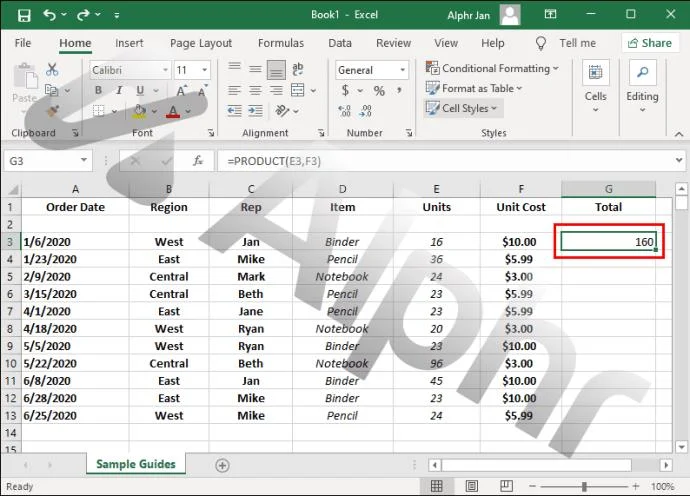The width and height of the screenshot is (690, 496).
Task: Click the Redo arrow icon
Action: click(83, 15)
